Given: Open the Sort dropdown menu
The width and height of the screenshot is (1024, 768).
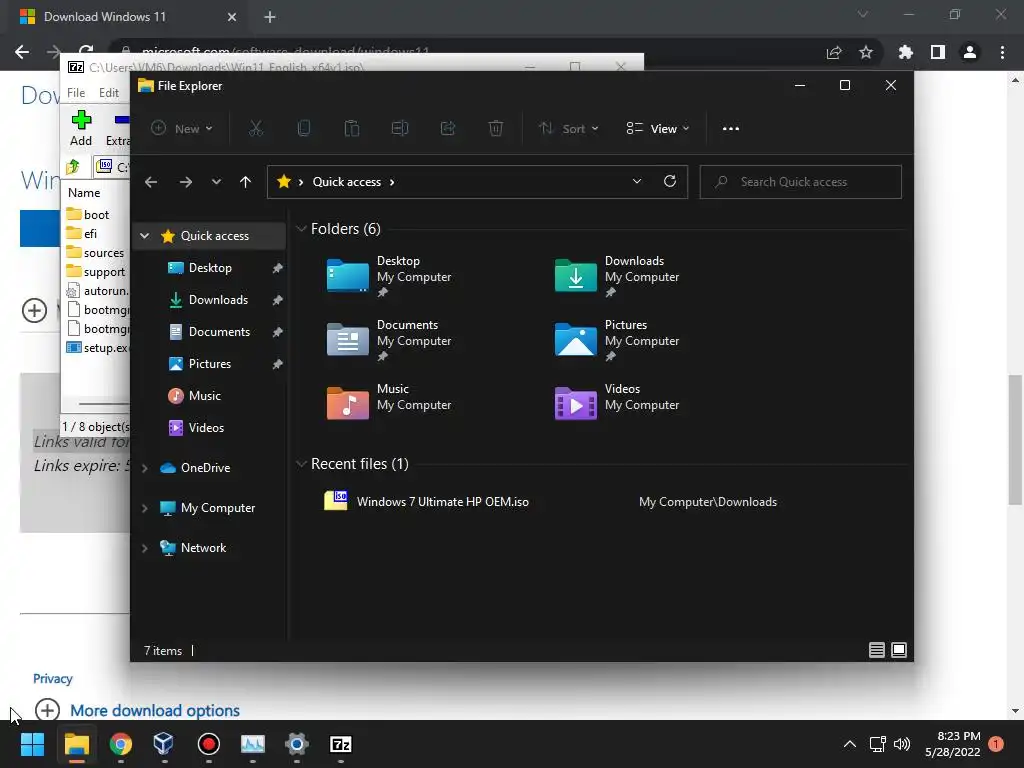Looking at the screenshot, I should click(x=568, y=129).
